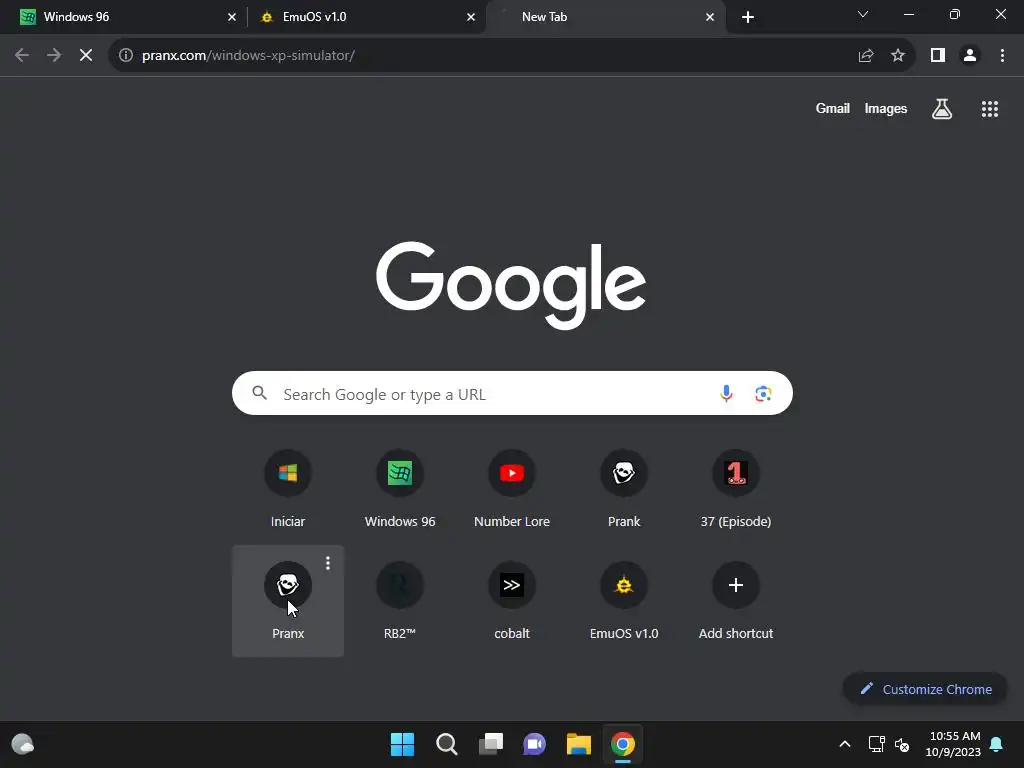1024x768 pixels.
Task: Open the Chat app in taskbar
Action: (534, 744)
